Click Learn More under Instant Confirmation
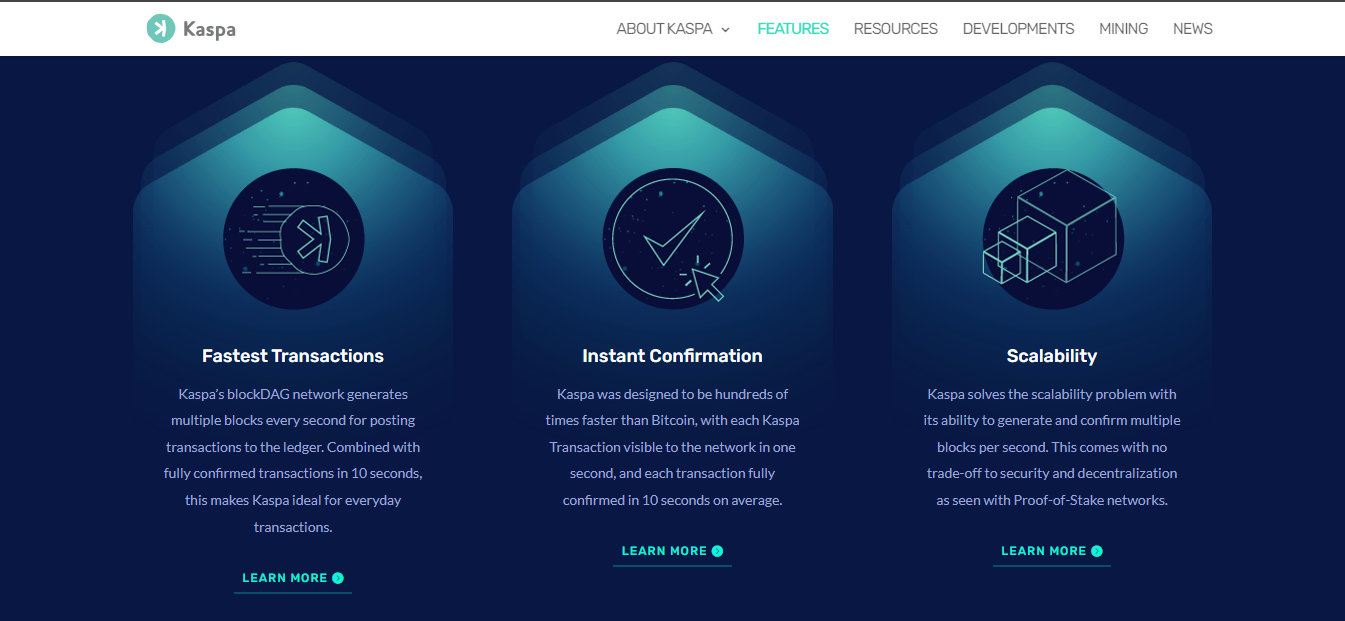The width and height of the screenshot is (1345, 621). (x=672, y=551)
